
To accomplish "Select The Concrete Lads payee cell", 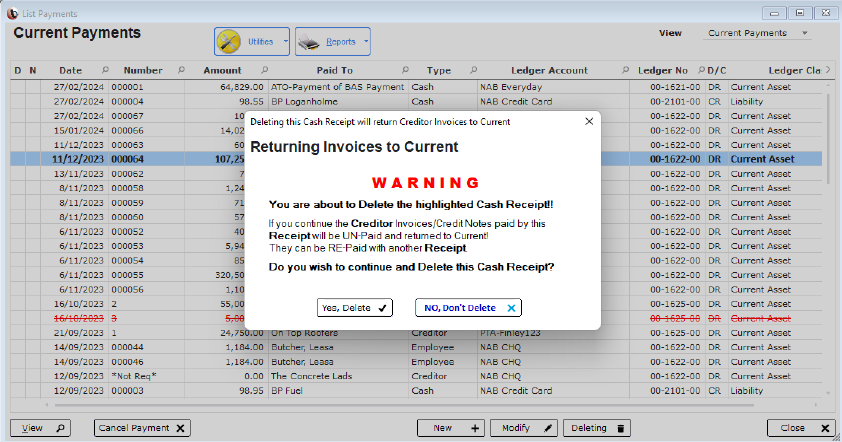I will 338,376.
